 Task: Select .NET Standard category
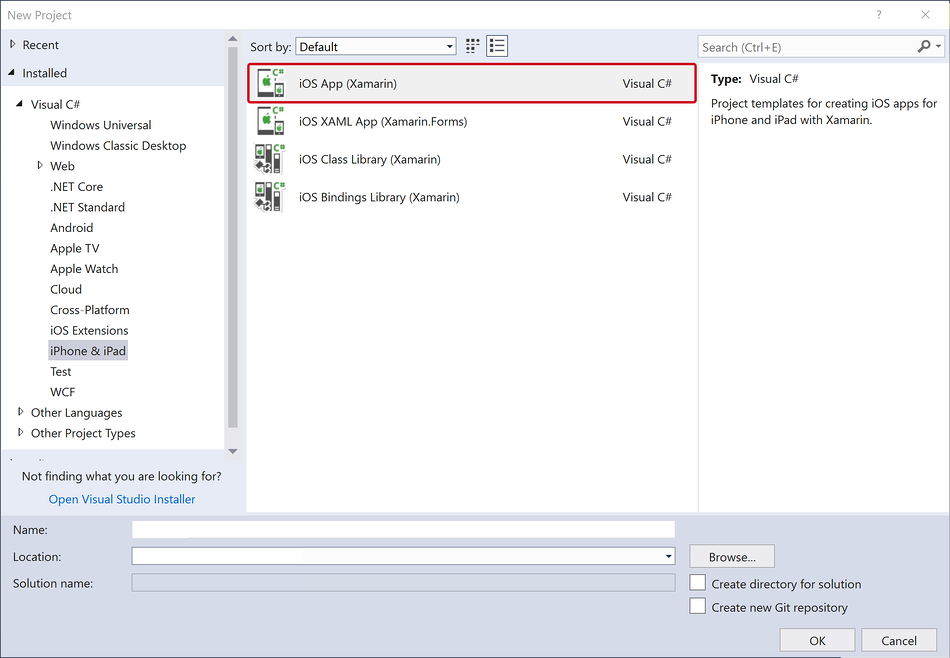point(87,207)
